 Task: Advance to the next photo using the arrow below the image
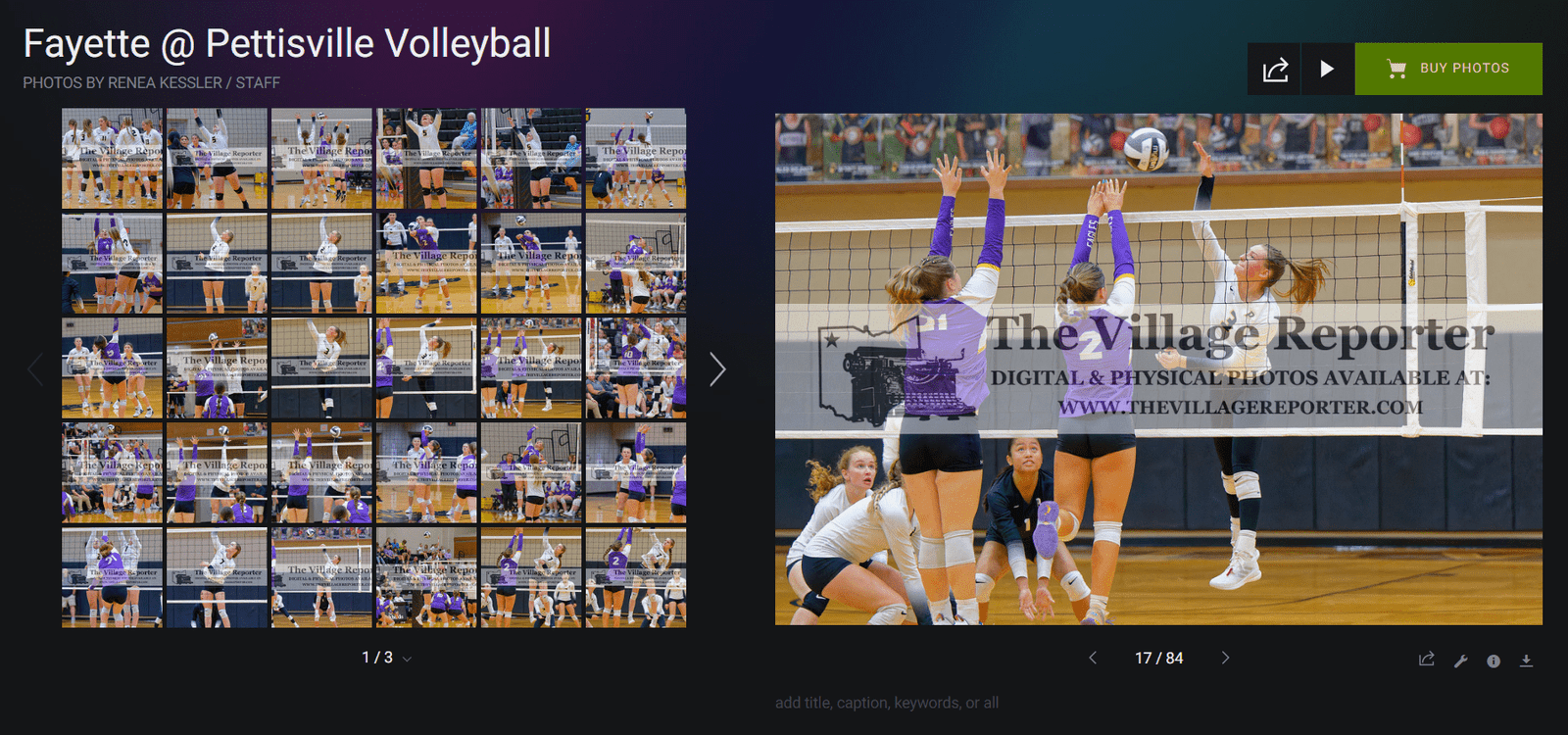[x=1225, y=658]
